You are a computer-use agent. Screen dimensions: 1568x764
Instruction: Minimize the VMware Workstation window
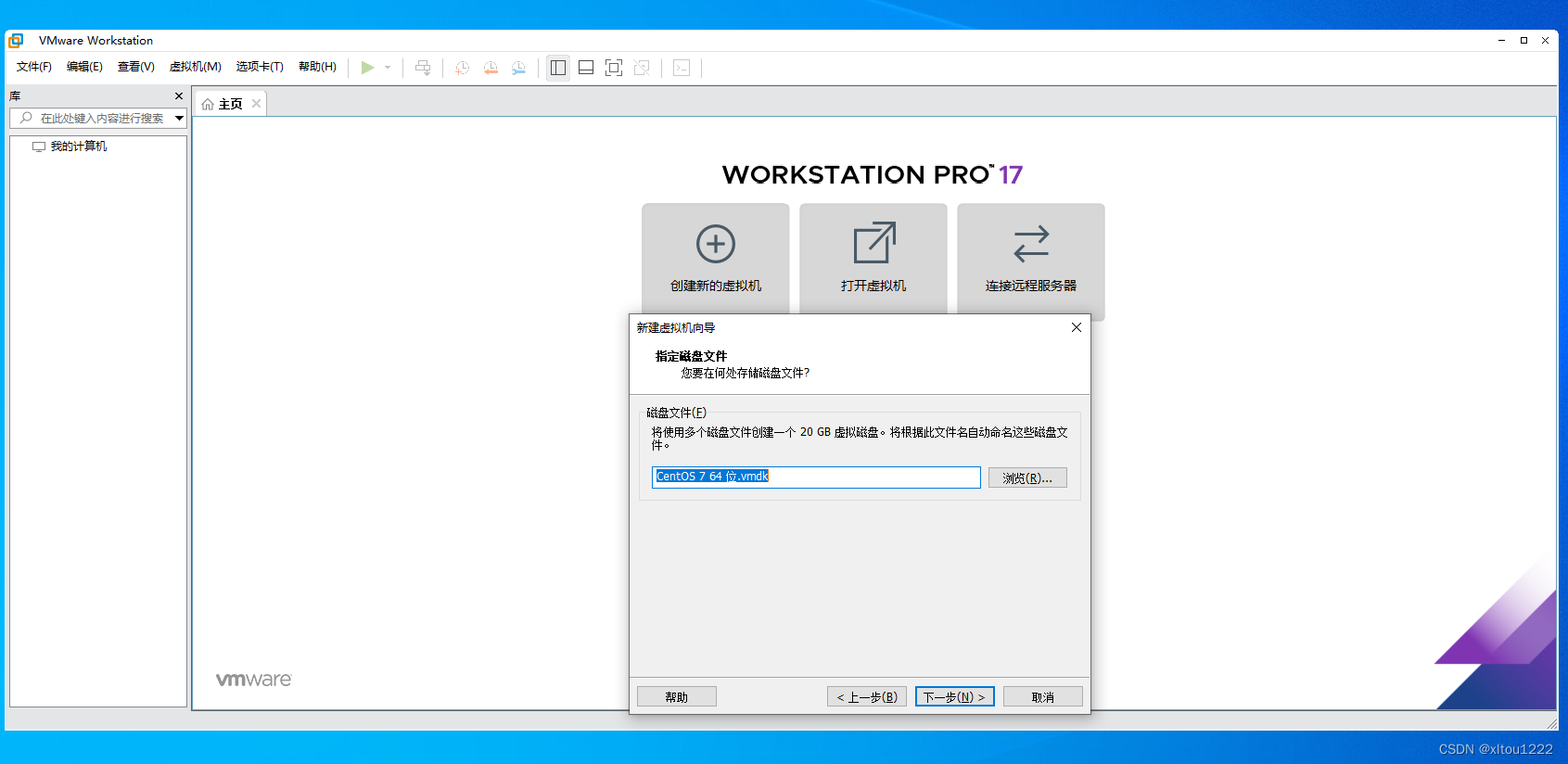pyautogui.click(x=1501, y=40)
